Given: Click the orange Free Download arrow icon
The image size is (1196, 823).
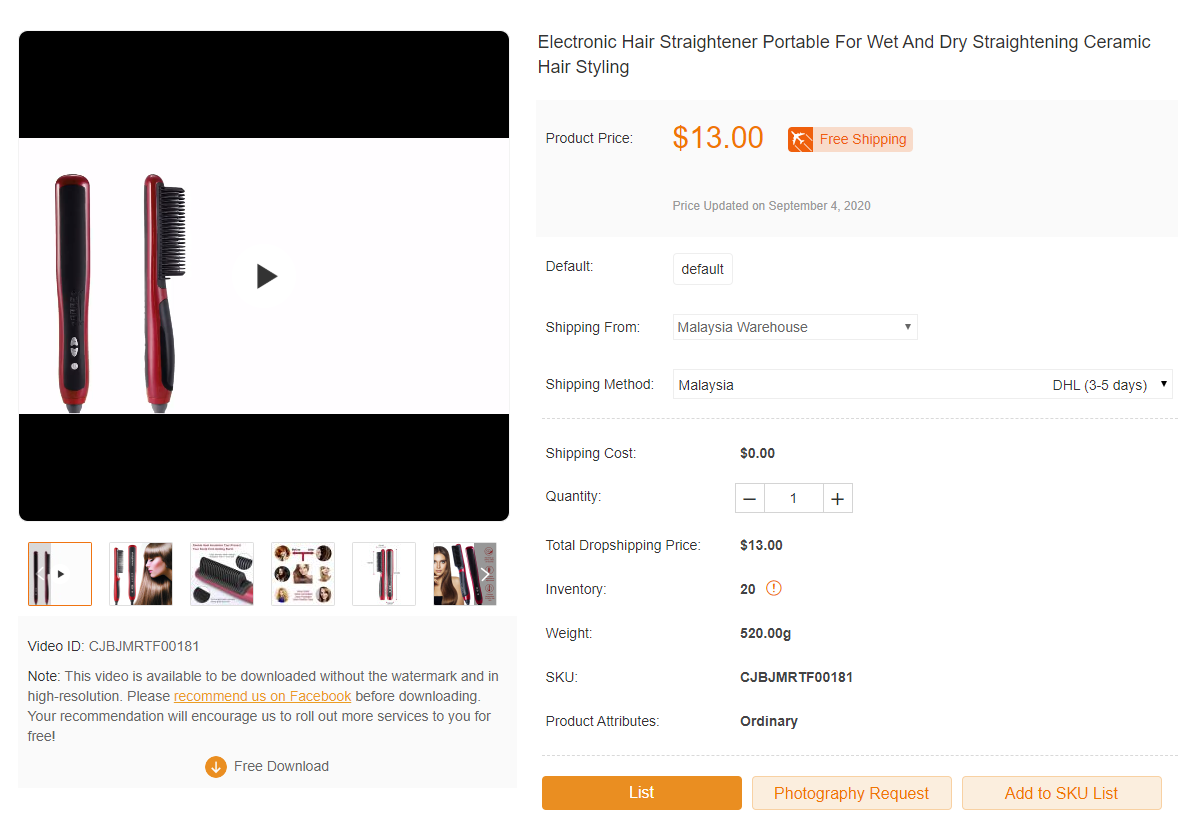Looking at the screenshot, I should [216, 767].
